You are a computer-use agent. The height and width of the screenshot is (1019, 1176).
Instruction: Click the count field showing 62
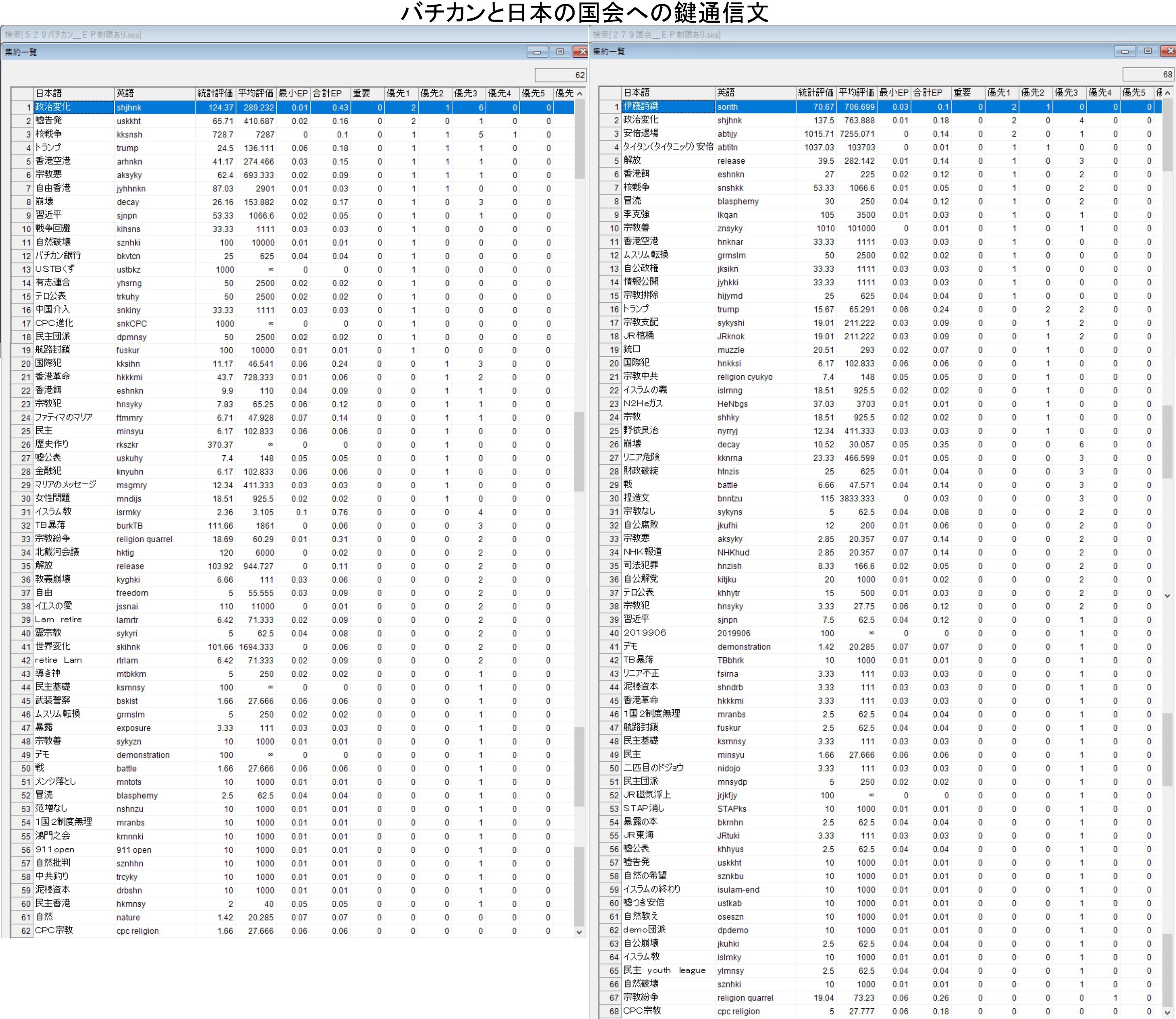560,75
